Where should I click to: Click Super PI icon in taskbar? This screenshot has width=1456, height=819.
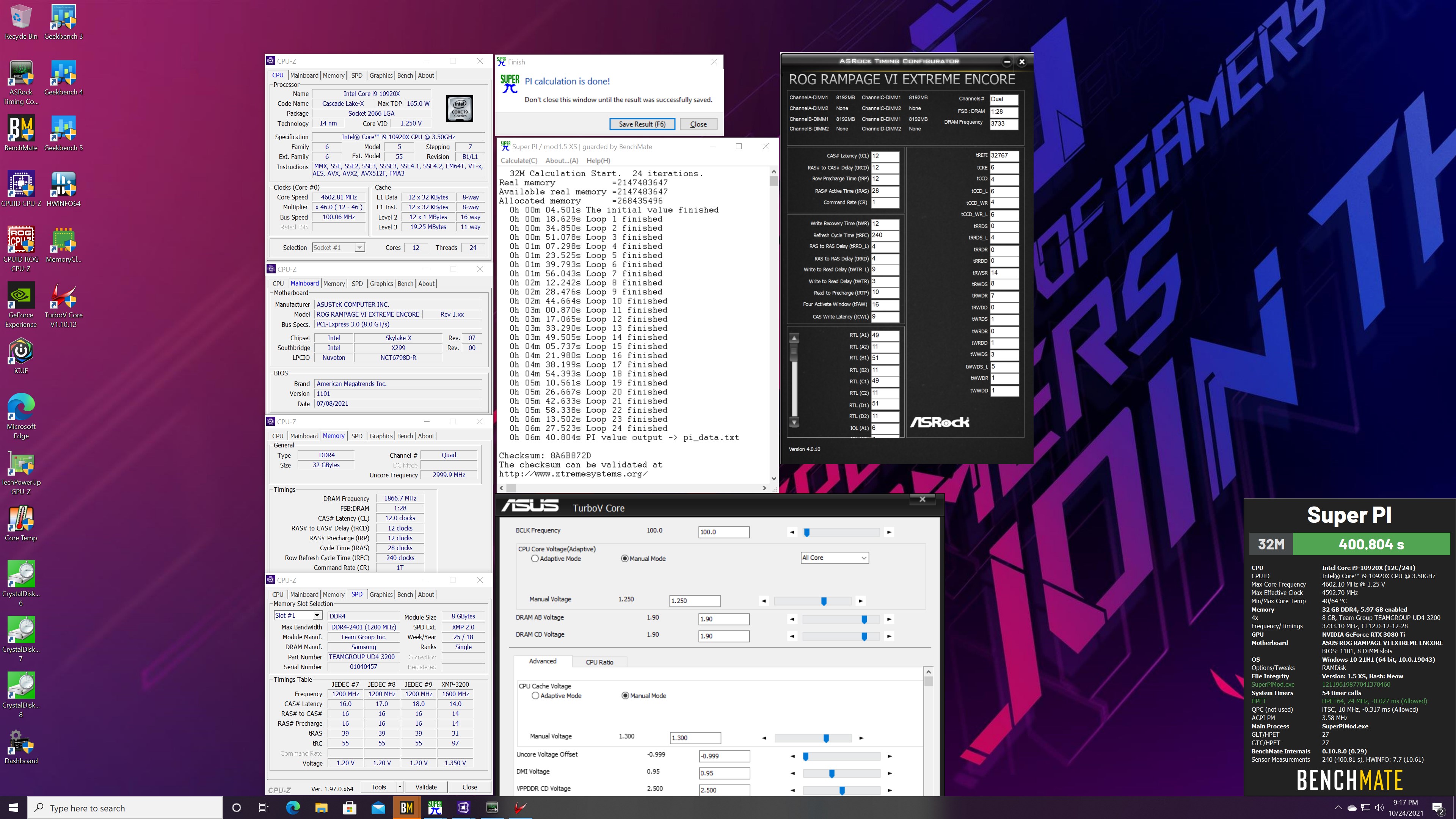pyautogui.click(x=435, y=808)
